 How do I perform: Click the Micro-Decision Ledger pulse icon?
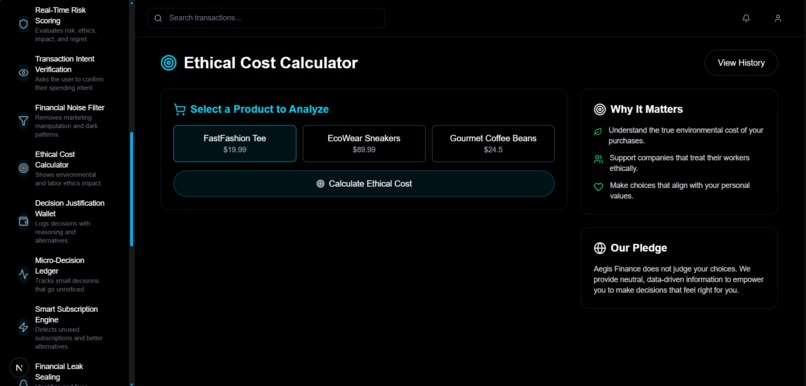(24, 274)
